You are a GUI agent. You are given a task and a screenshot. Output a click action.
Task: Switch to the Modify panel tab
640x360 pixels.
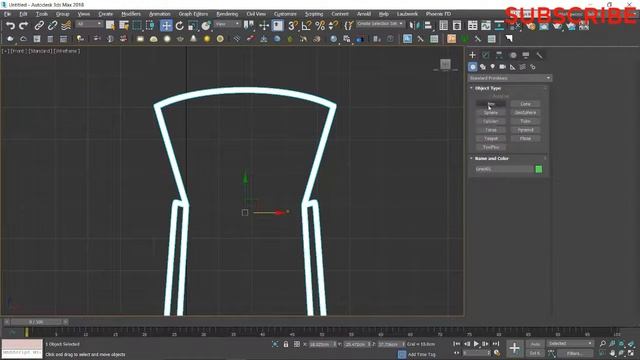click(x=486, y=55)
